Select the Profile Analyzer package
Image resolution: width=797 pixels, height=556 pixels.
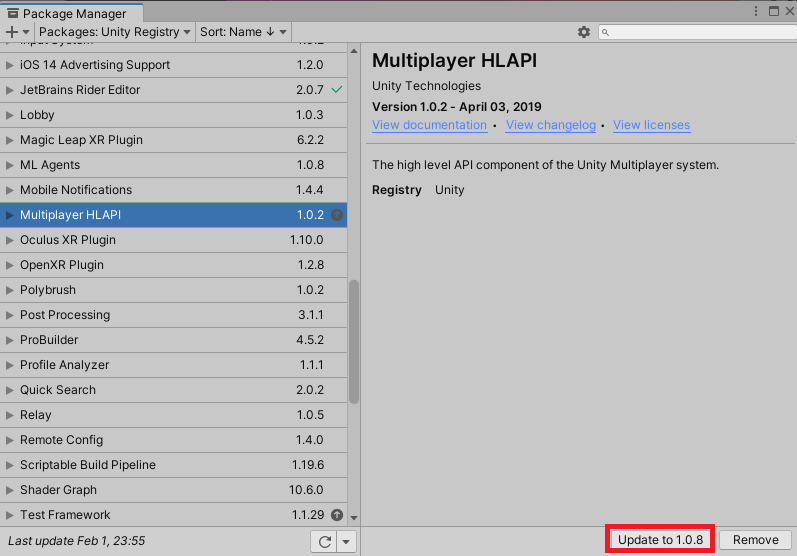pos(173,365)
